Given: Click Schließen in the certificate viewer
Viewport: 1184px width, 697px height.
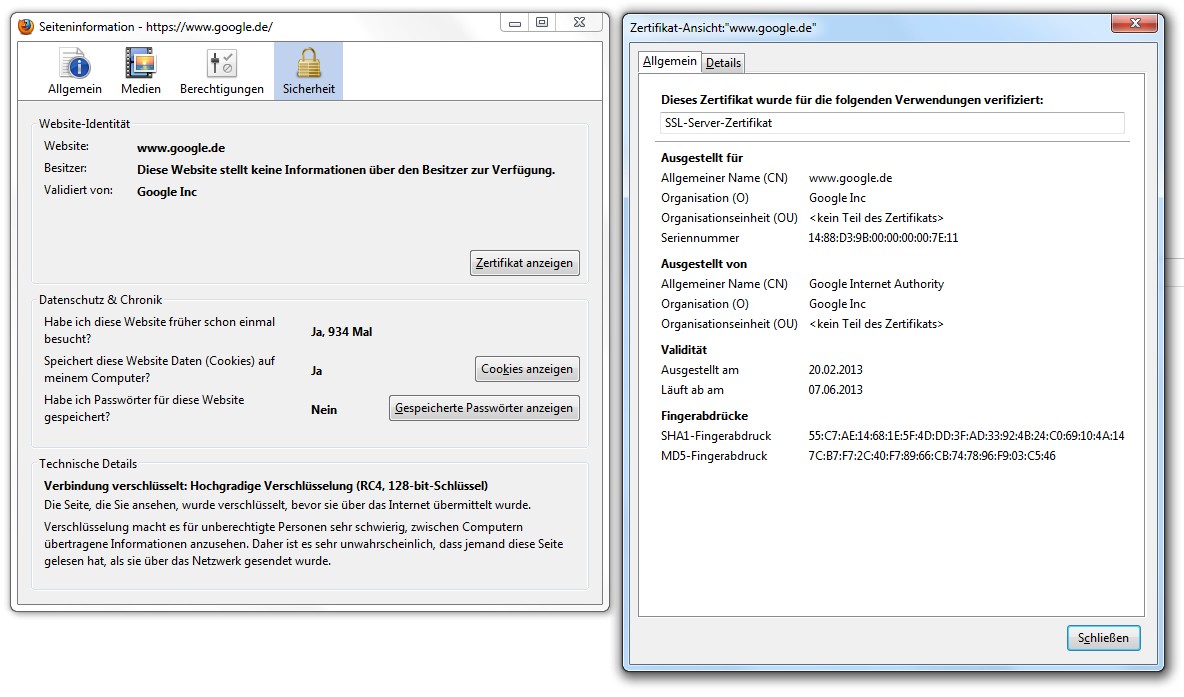Looking at the screenshot, I should [x=1102, y=638].
